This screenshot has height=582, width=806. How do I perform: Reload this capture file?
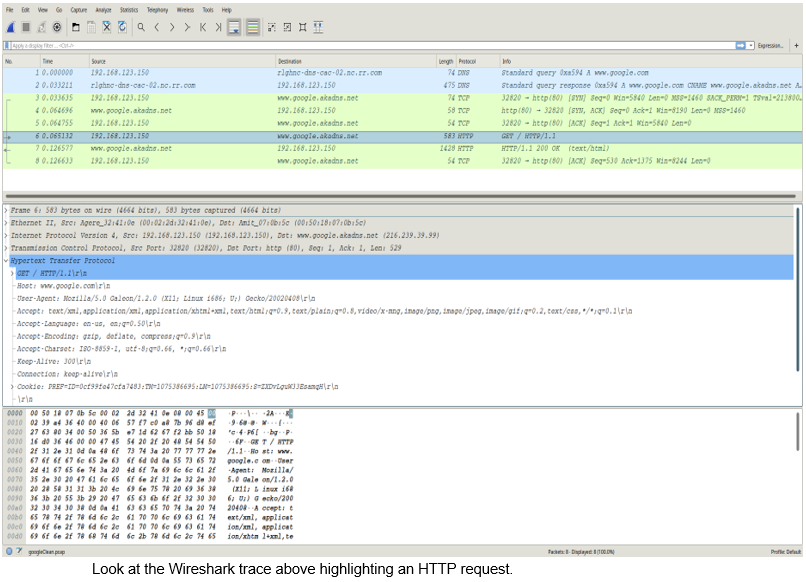(122, 27)
